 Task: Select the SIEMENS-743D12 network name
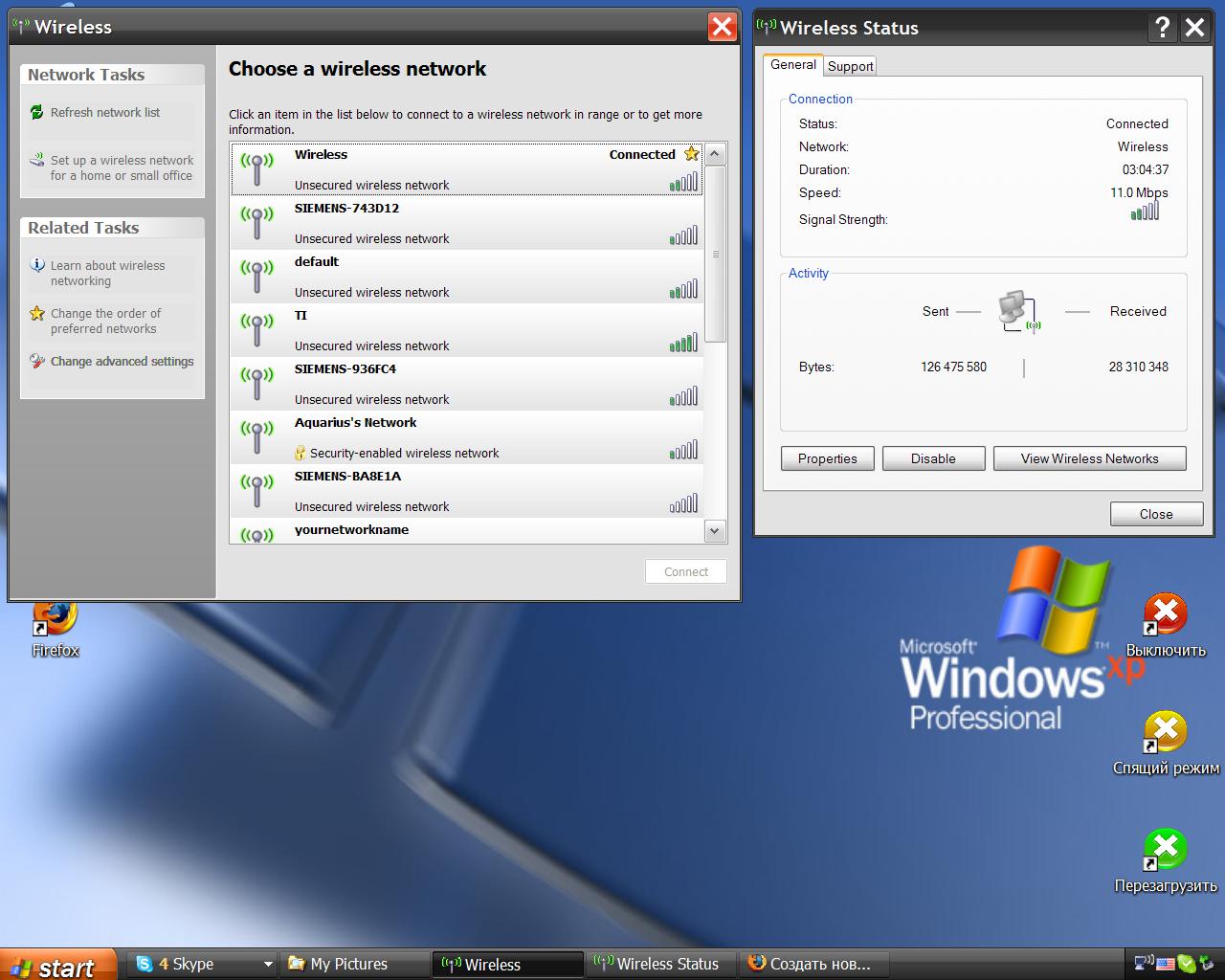346,208
